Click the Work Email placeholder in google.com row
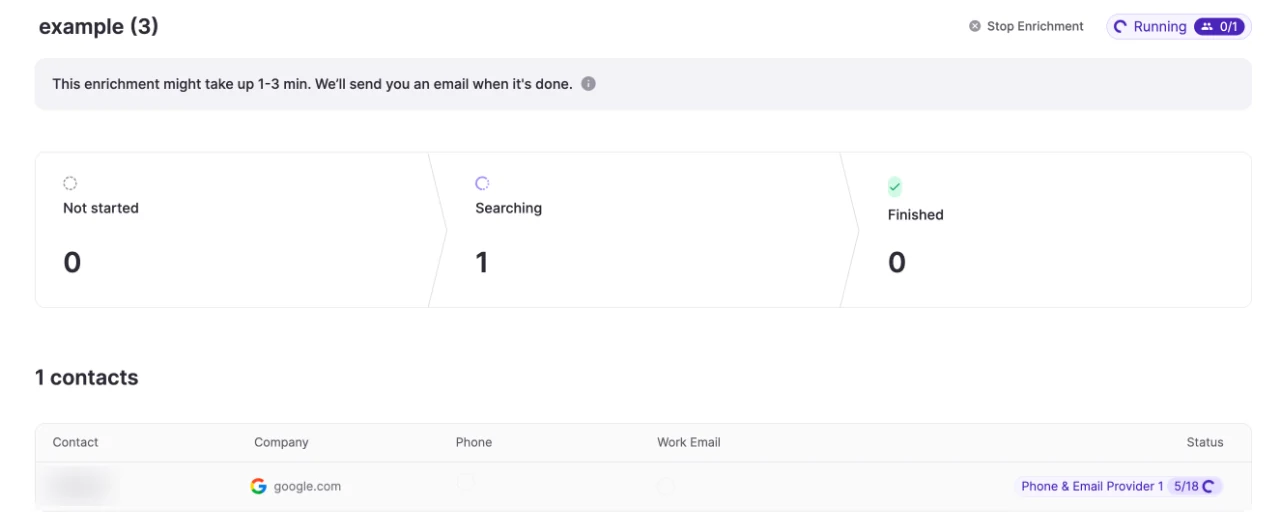The height and width of the screenshot is (530, 1280). 666,486
